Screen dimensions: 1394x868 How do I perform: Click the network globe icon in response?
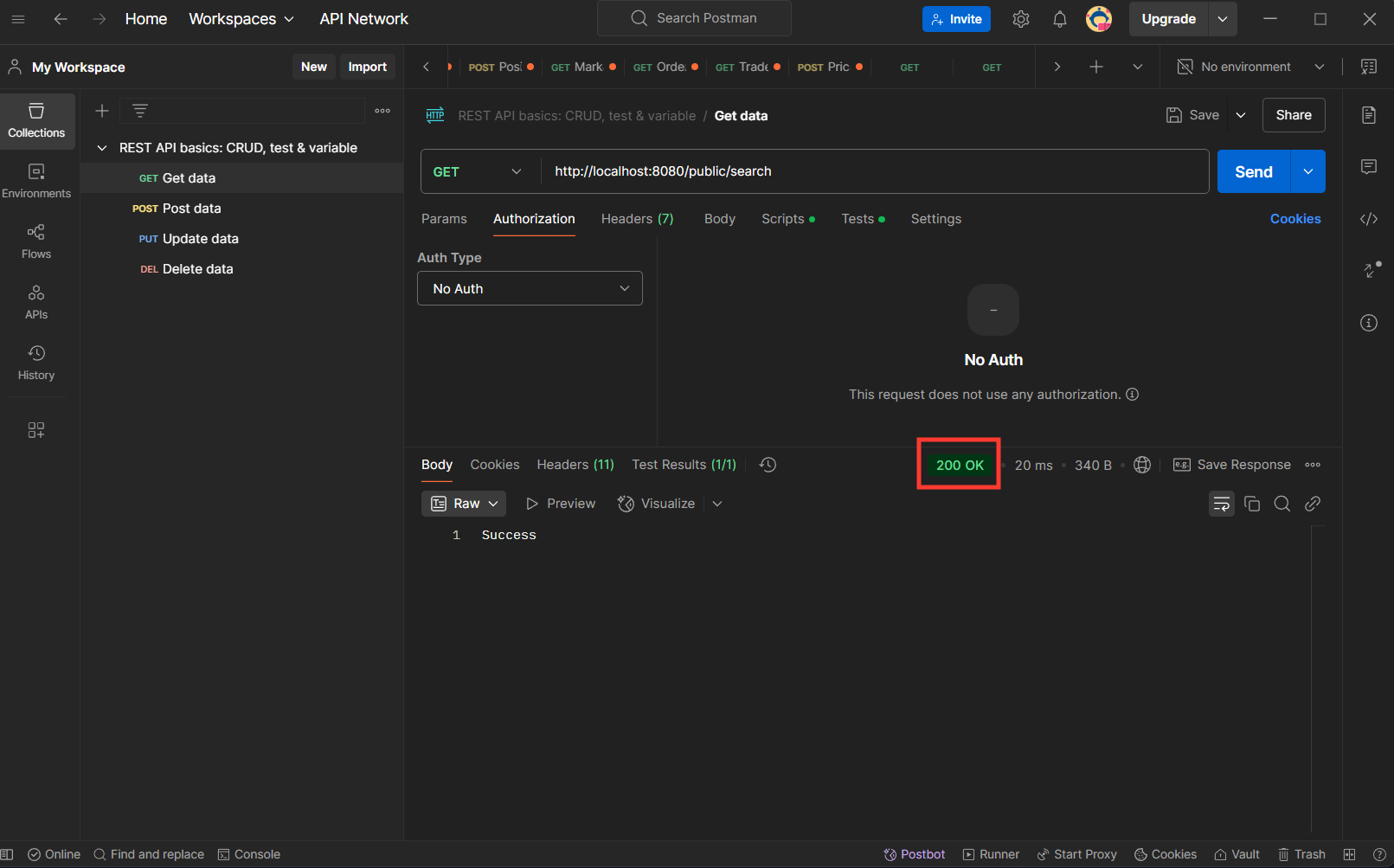[x=1142, y=465]
